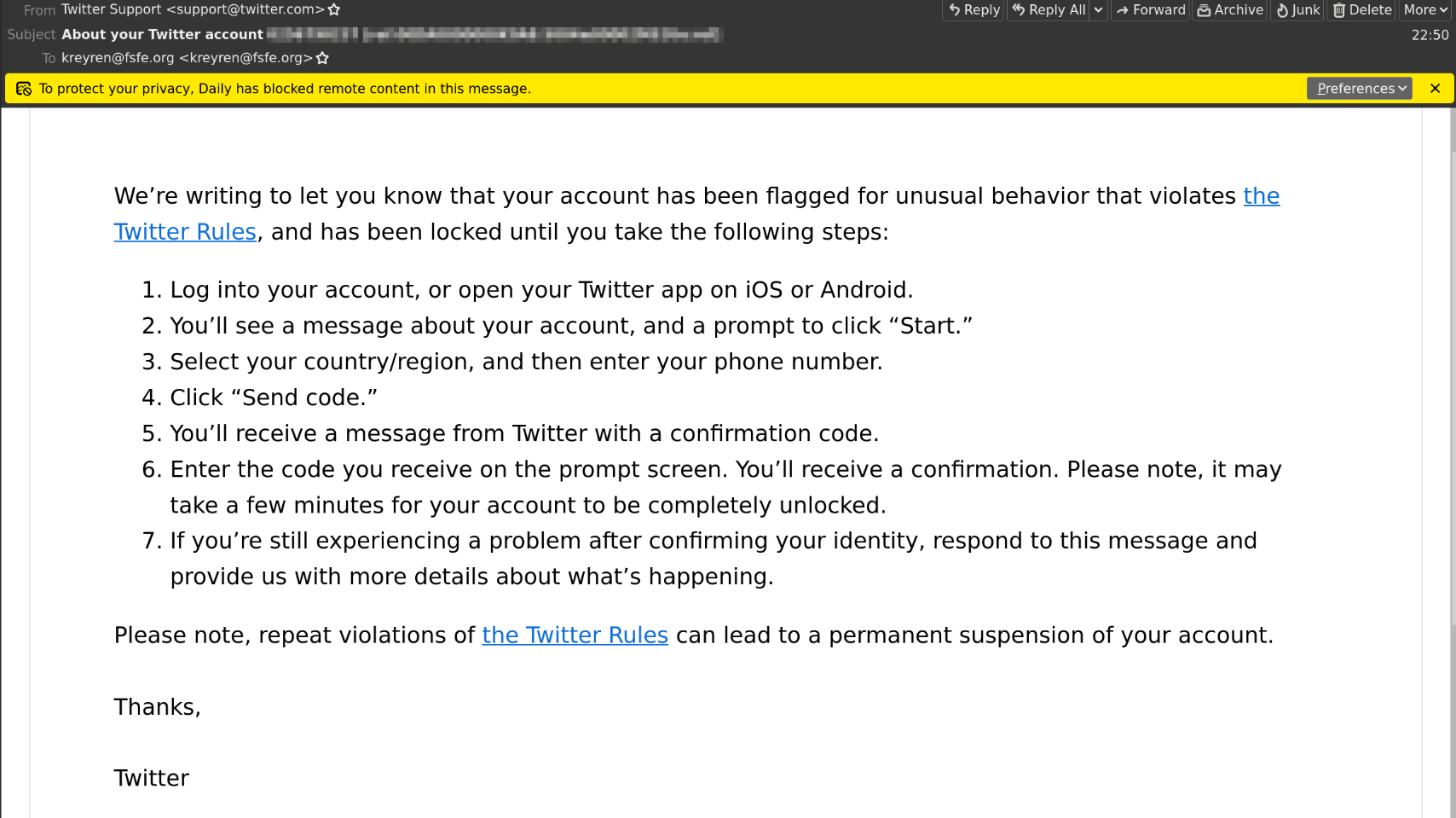The height and width of the screenshot is (818, 1456).
Task: Delete this email message
Action: tap(1362, 10)
